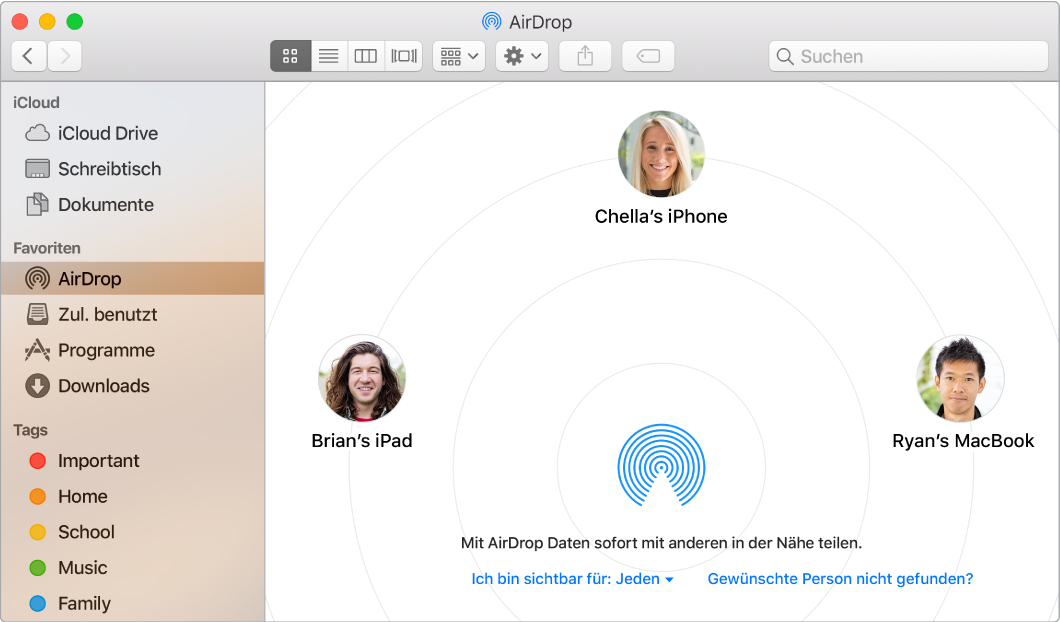Open iCloud Drive from the sidebar

pos(106,133)
